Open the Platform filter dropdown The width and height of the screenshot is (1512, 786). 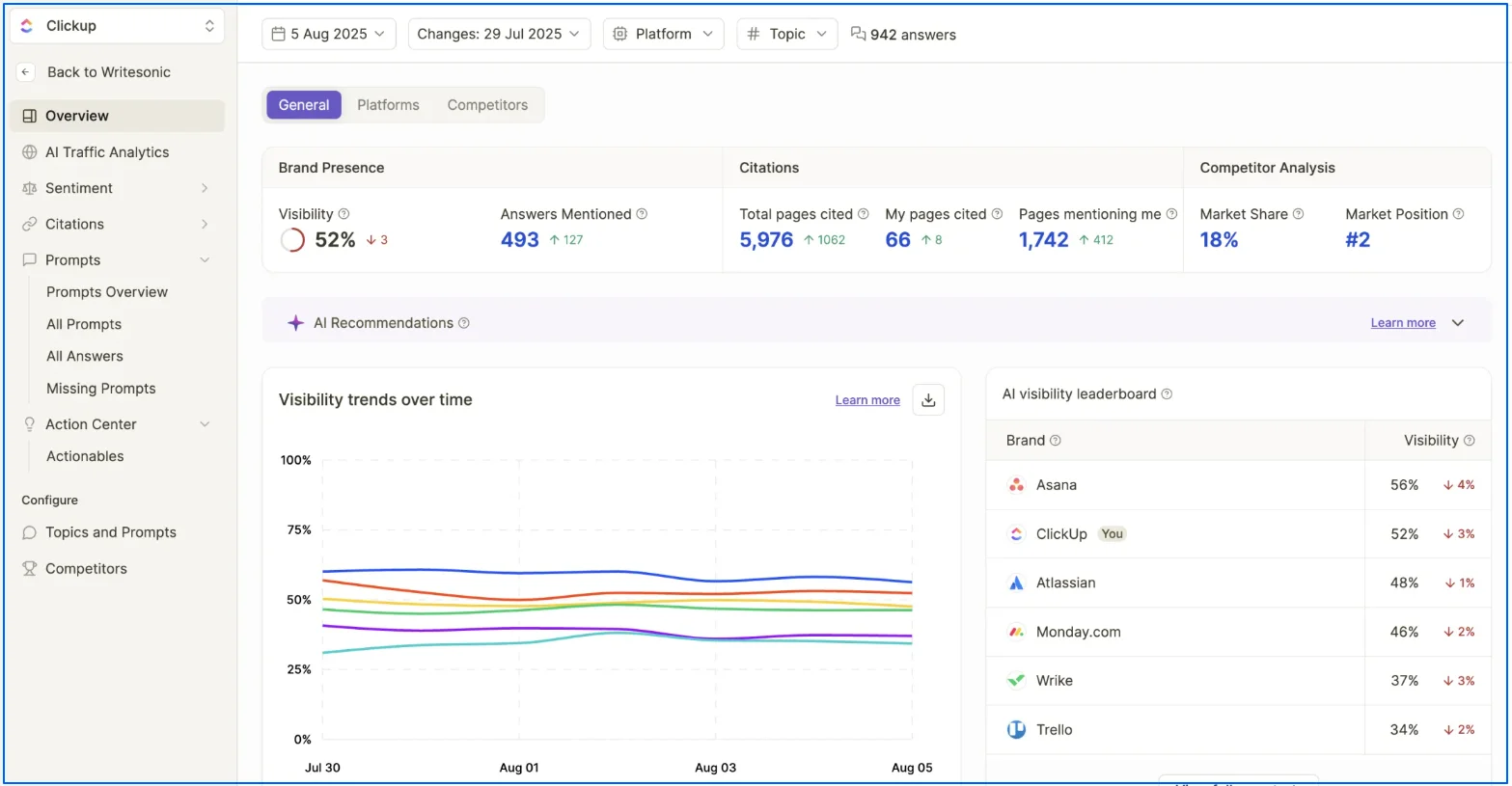[x=664, y=34]
